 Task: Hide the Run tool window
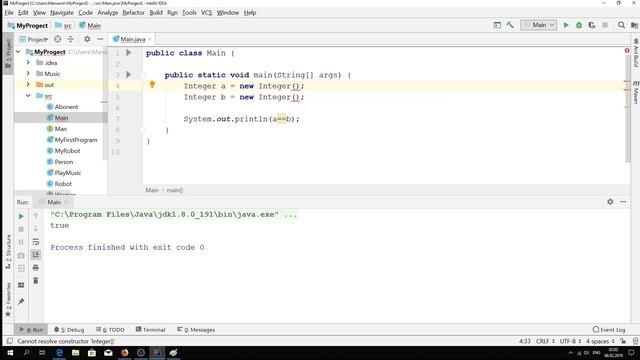(x=623, y=202)
